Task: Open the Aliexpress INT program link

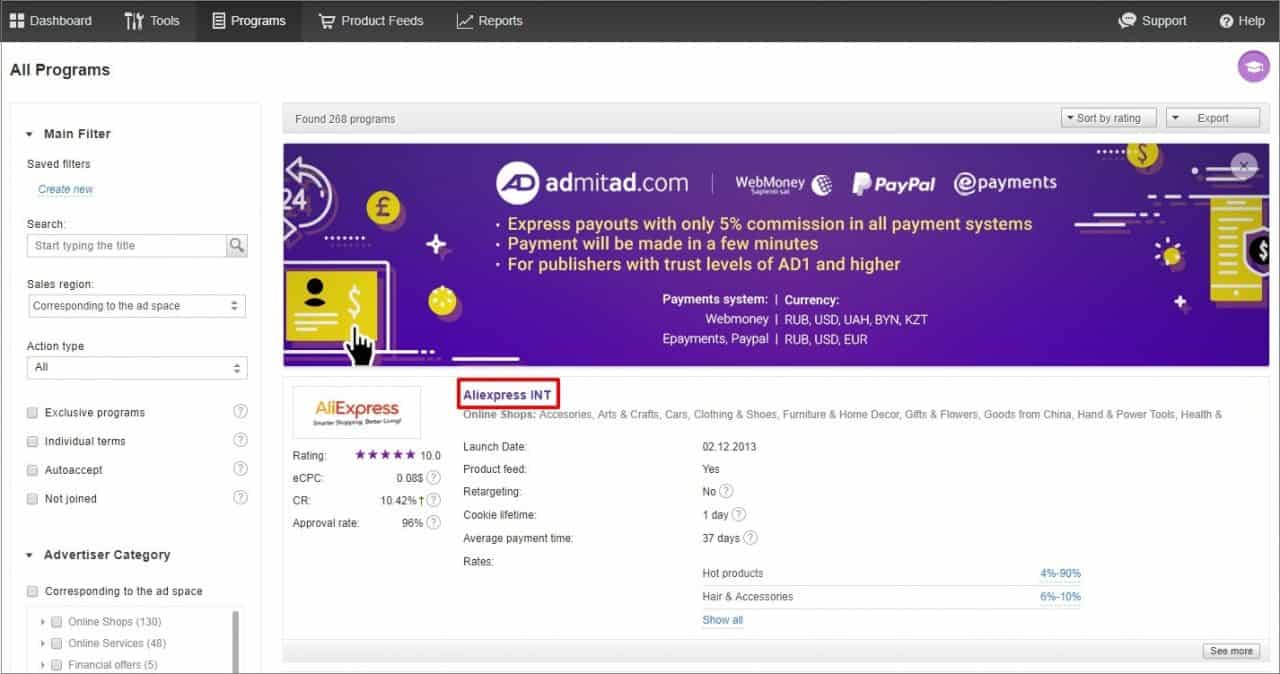Action: 507,395
